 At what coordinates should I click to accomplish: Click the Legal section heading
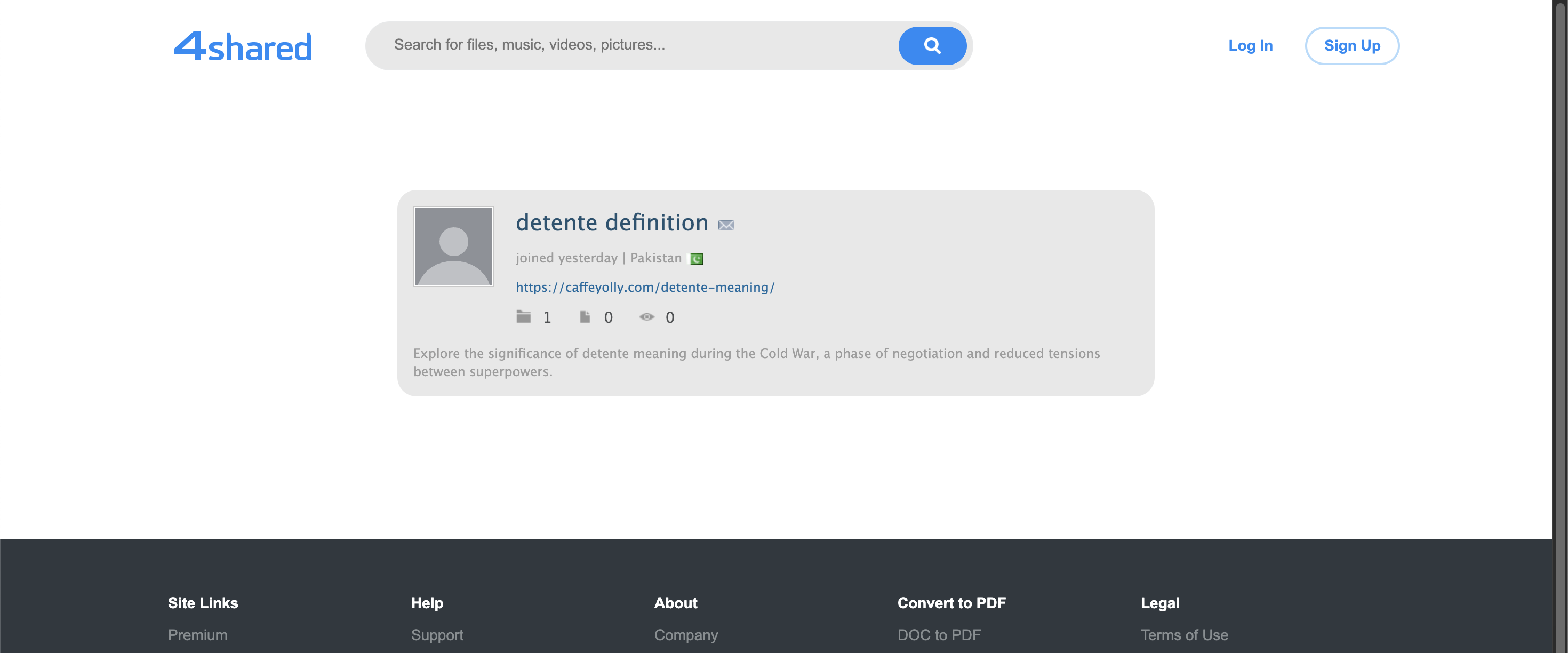click(1159, 603)
